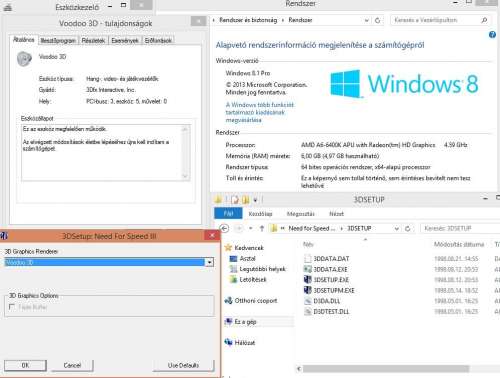Sort files by Név column
This screenshot has height=378, width=500.
pyautogui.click(x=308, y=244)
